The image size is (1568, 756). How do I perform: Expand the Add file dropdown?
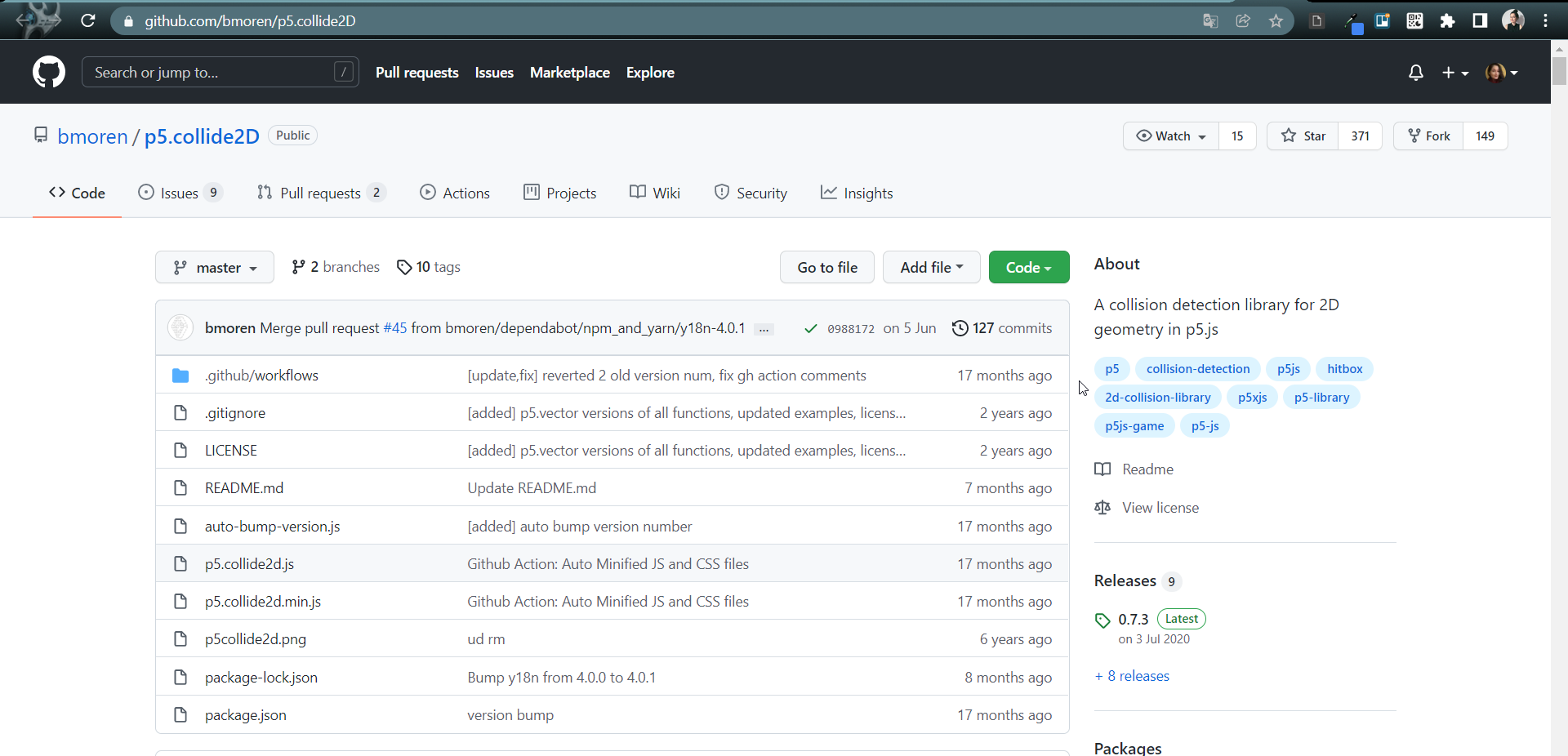click(932, 268)
